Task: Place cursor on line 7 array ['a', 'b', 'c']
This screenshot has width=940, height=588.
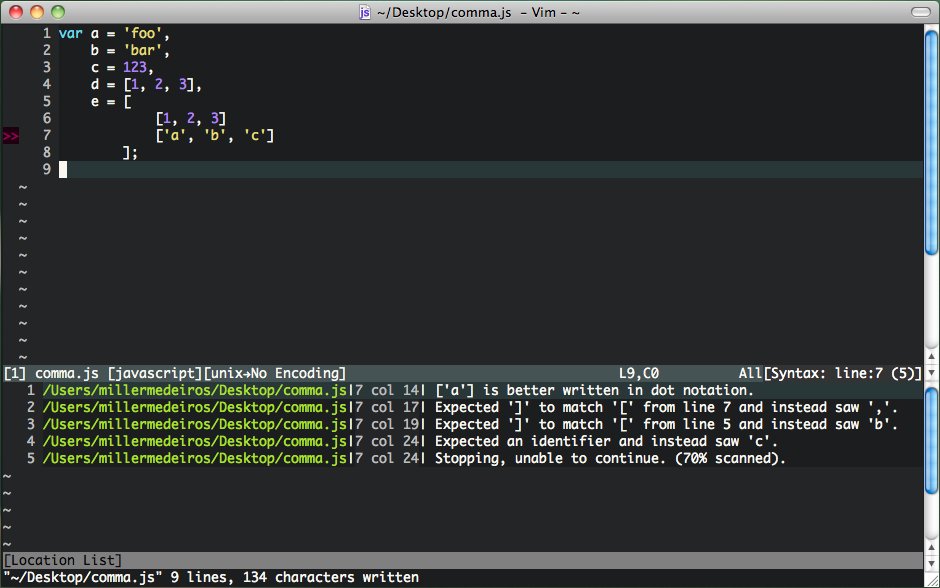Action: point(215,136)
